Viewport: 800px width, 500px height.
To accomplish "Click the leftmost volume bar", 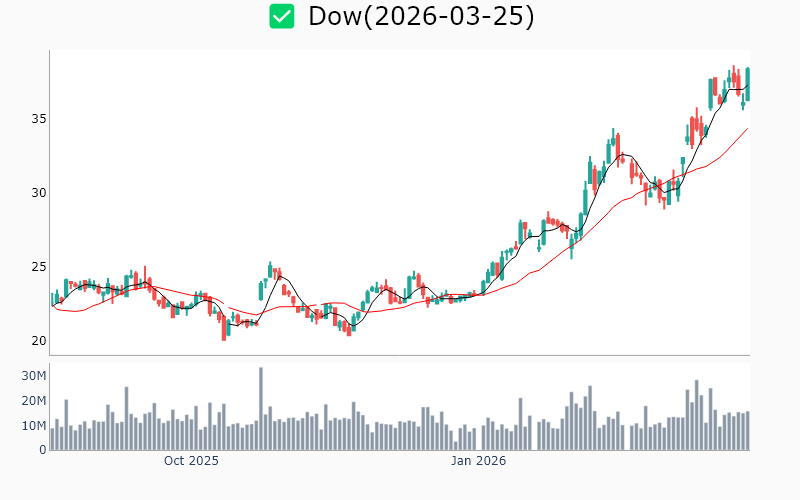I will 52,439.
